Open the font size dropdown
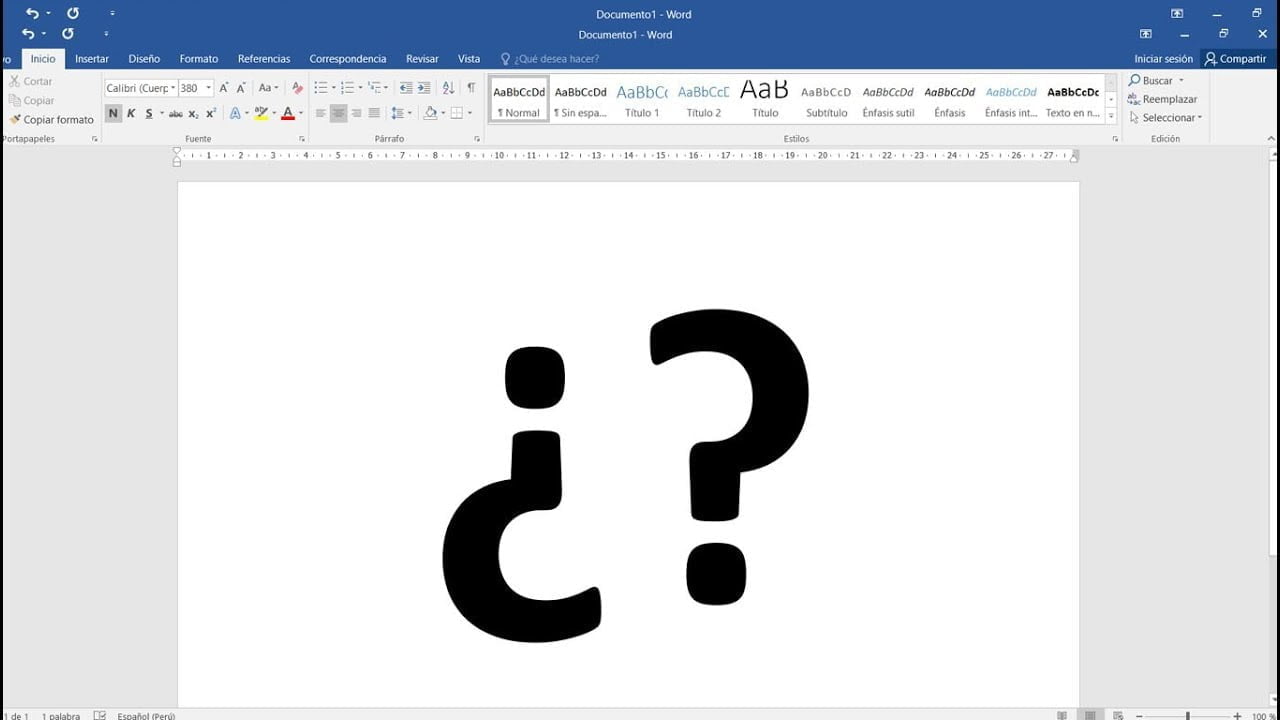The height and width of the screenshot is (720, 1280). (x=209, y=88)
